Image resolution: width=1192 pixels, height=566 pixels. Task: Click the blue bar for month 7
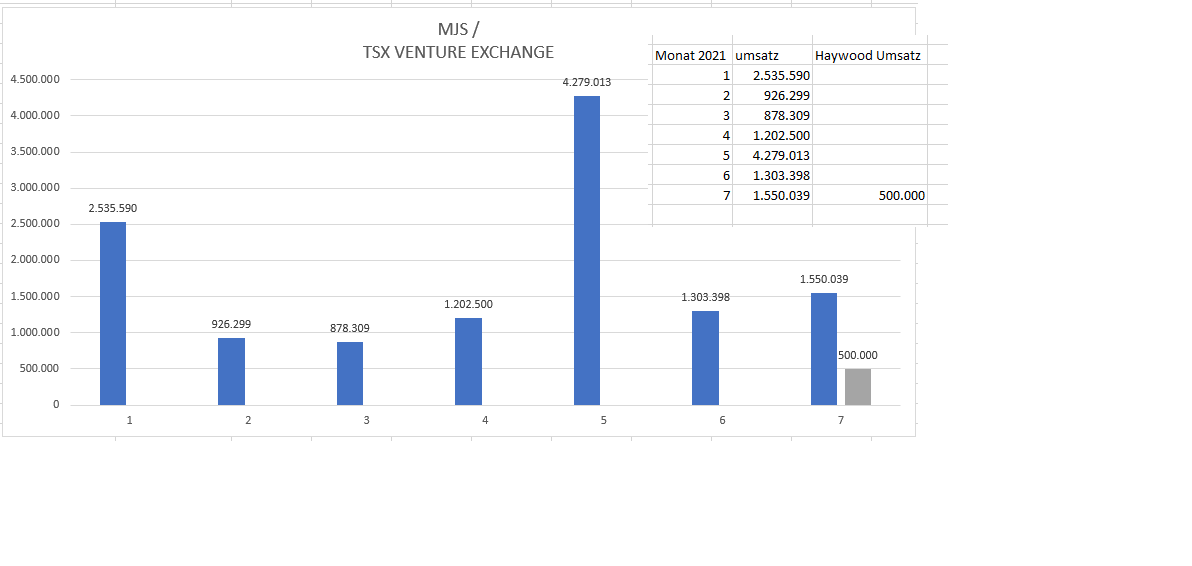coord(824,349)
